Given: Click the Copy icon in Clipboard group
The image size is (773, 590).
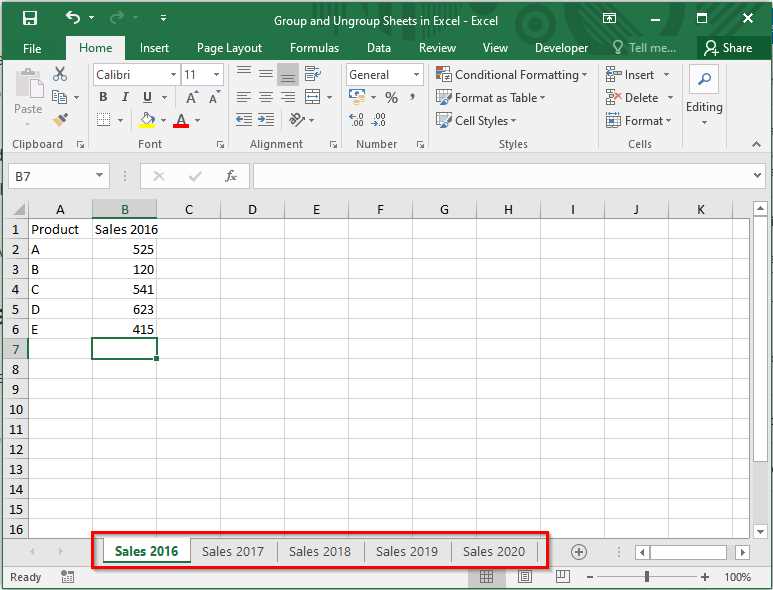Looking at the screenshot, I should point(59,97).
